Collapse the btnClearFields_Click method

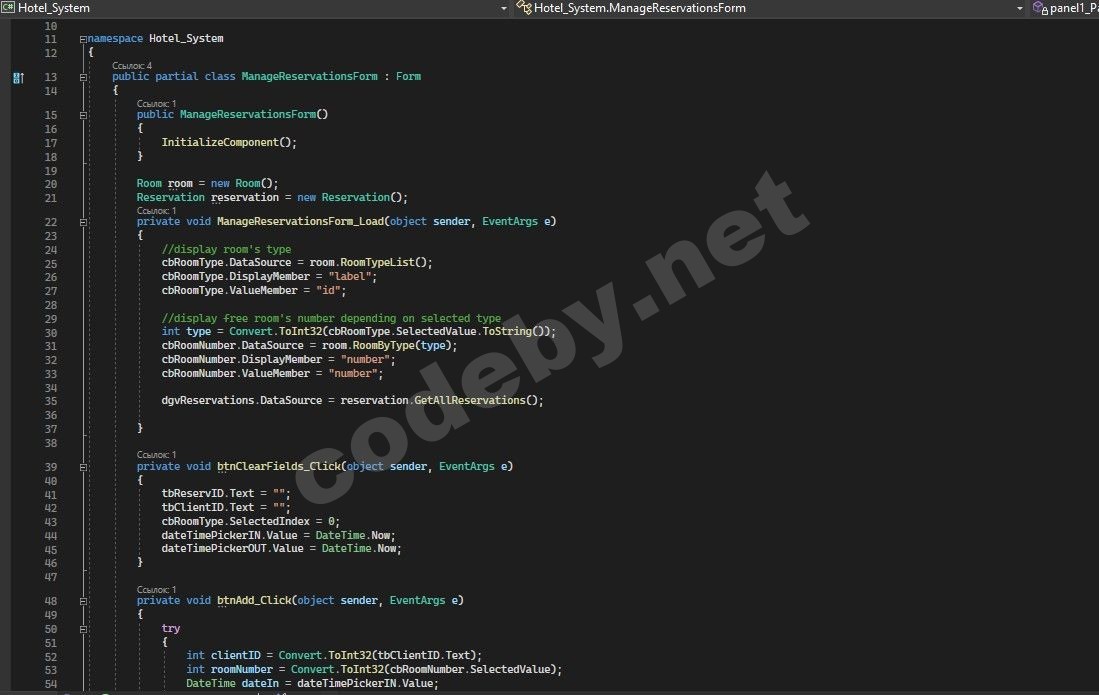[x=83, y=467]
